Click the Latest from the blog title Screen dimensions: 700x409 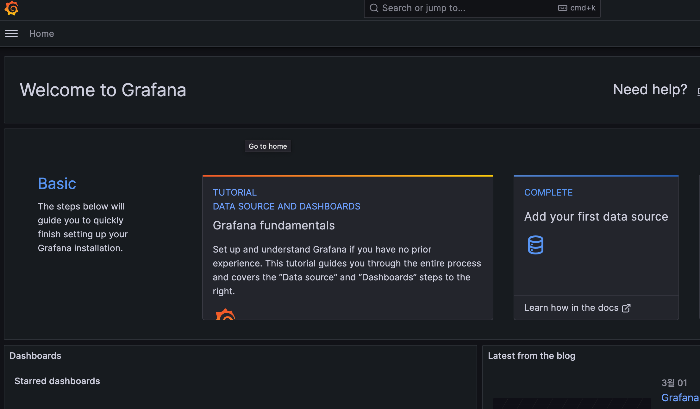pos(532,356)
